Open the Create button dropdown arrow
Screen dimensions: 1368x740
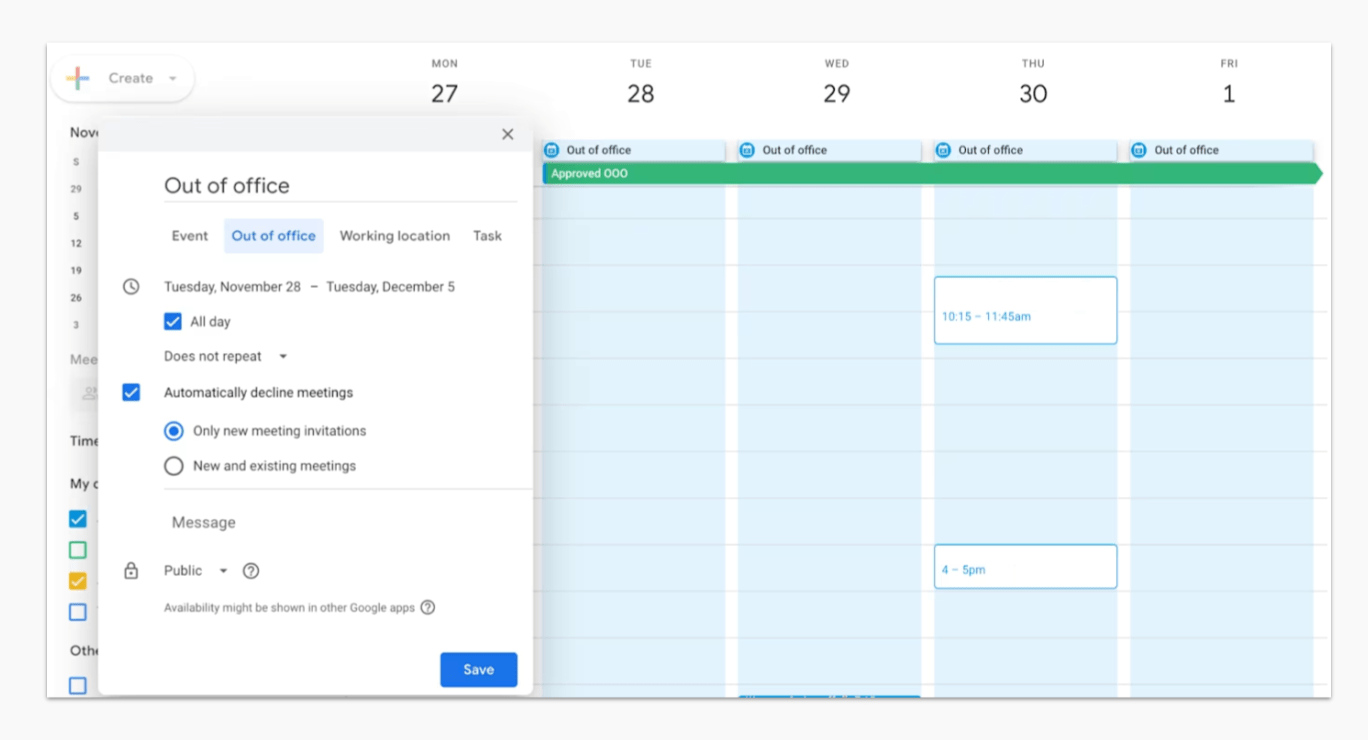[x=172, y=79]
